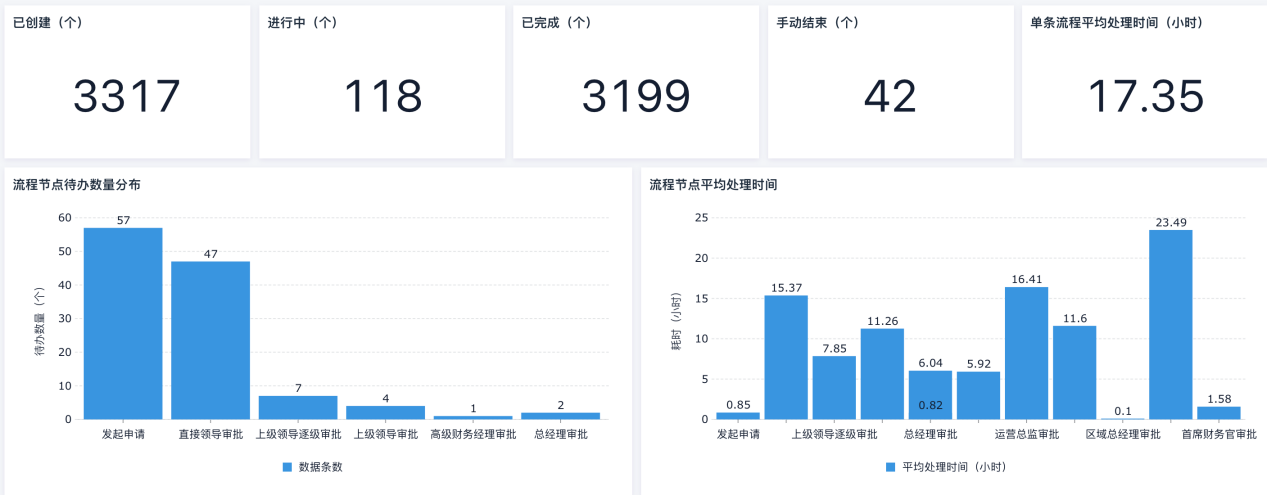Click the 1.58 bar for 首席财务官审批
The image size is (1267, 495).
(x=1218, y=413)
